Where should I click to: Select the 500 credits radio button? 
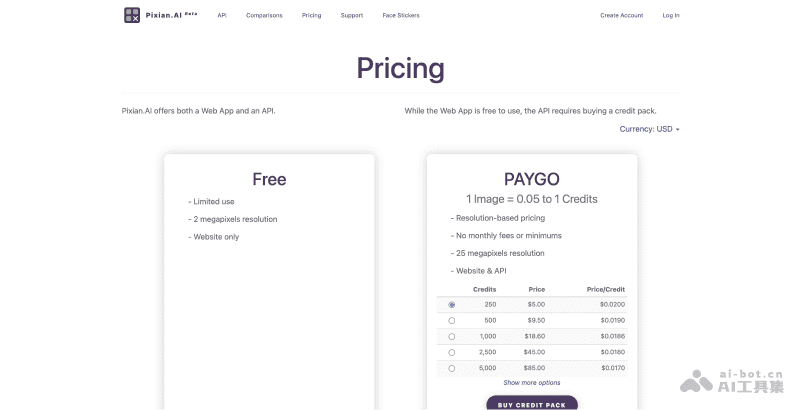coord(452,320)
